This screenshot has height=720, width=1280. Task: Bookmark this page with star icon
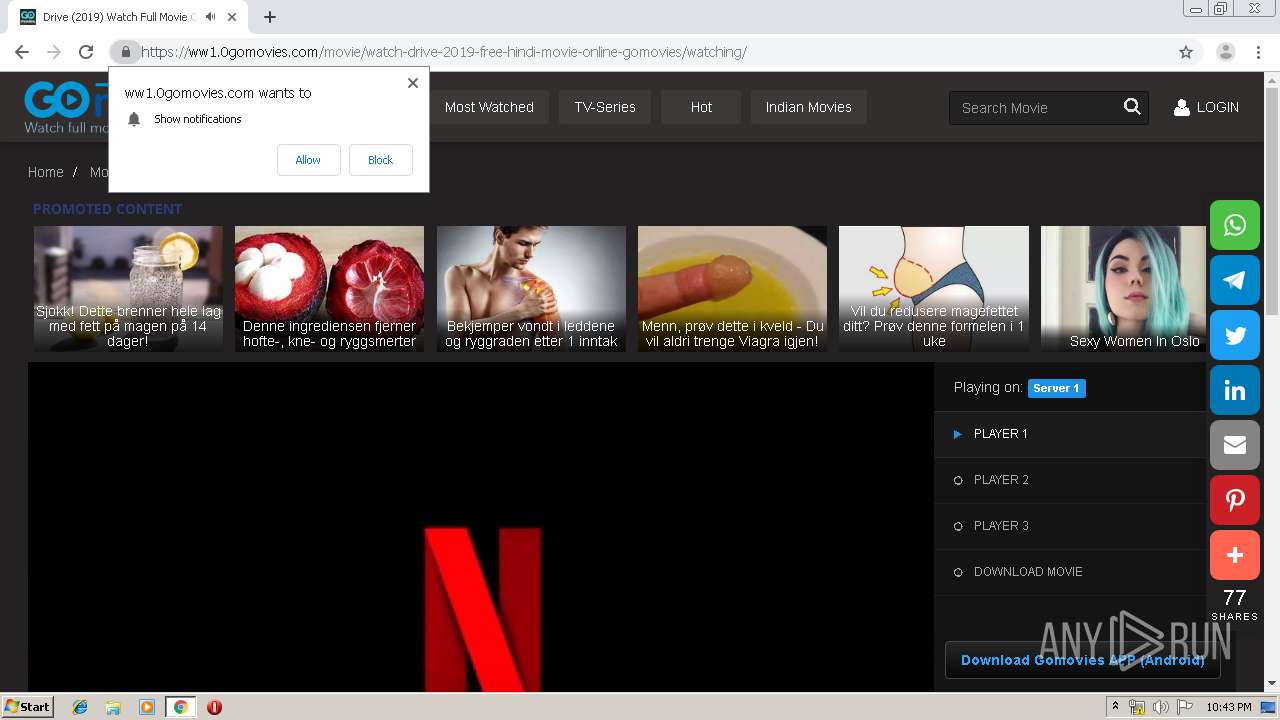(x=1186, y=52)
